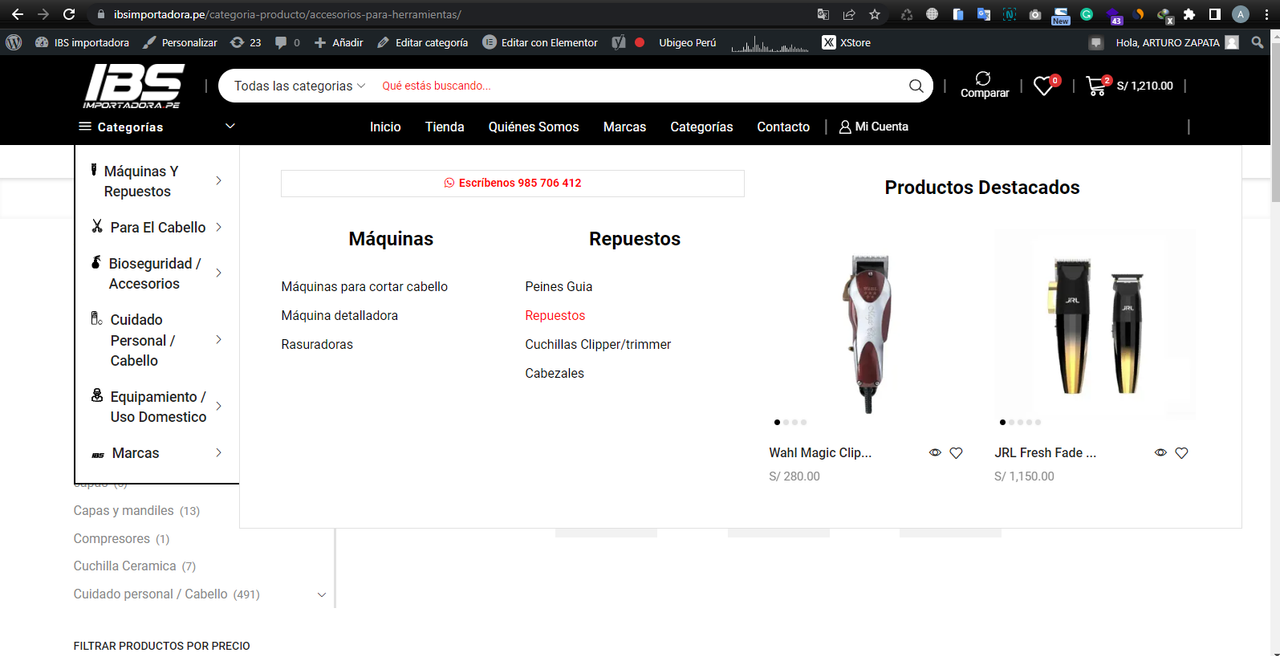Click the admin bar search magnifier
1280x656 pixels.
coord(1258,42)
